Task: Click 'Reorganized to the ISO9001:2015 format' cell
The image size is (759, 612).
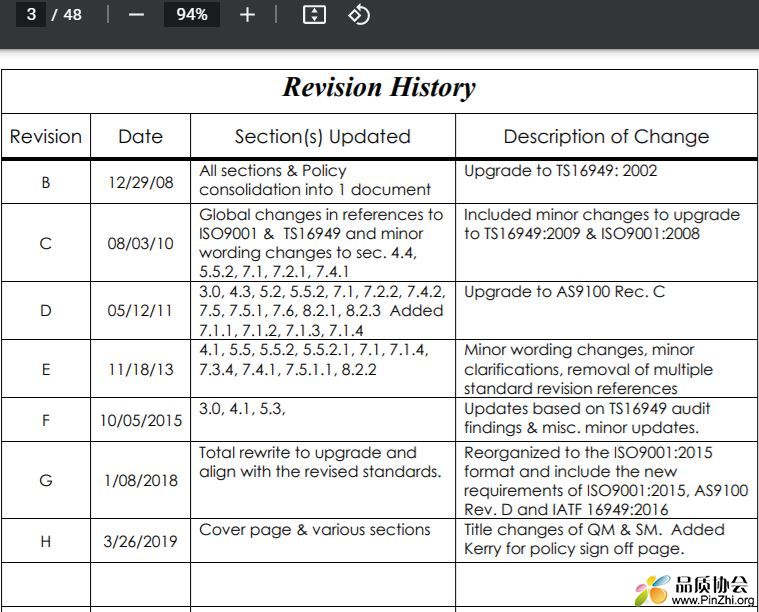Action: [606, 481]
